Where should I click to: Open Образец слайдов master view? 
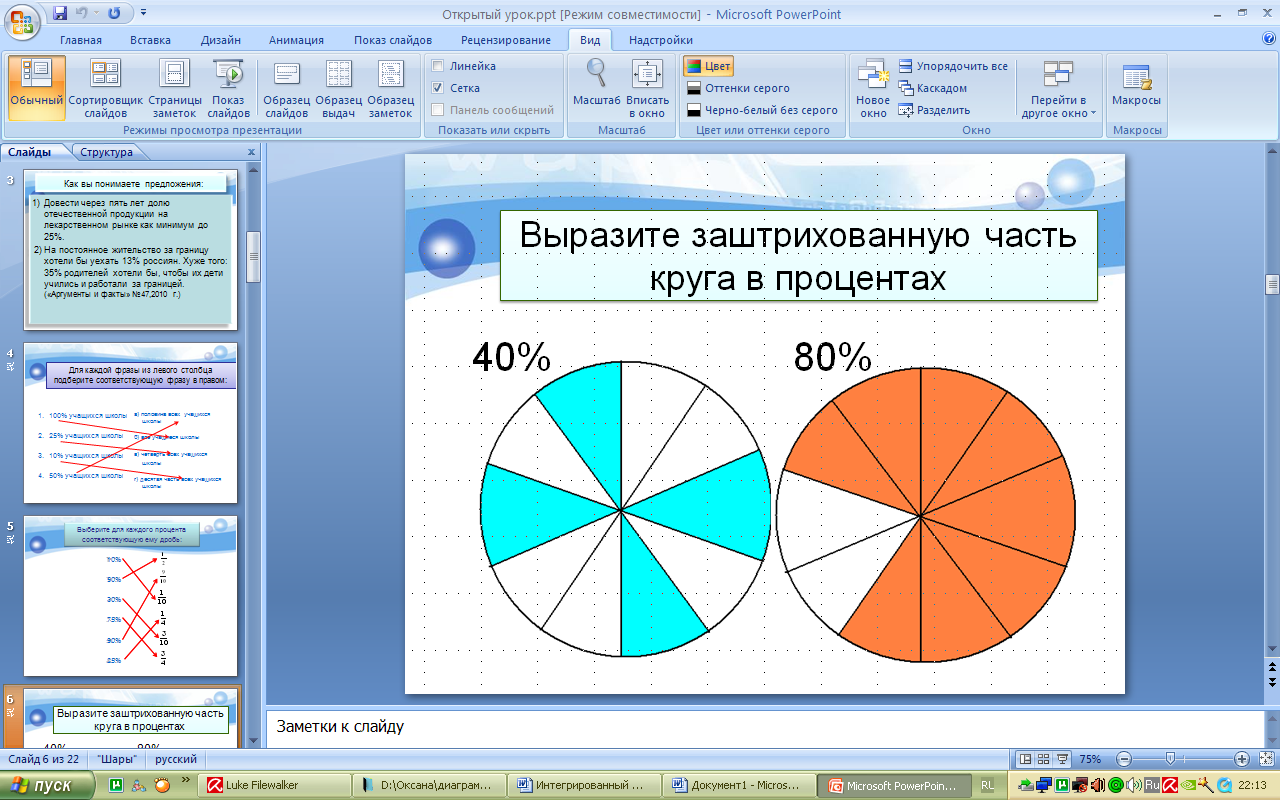(286, 88)
